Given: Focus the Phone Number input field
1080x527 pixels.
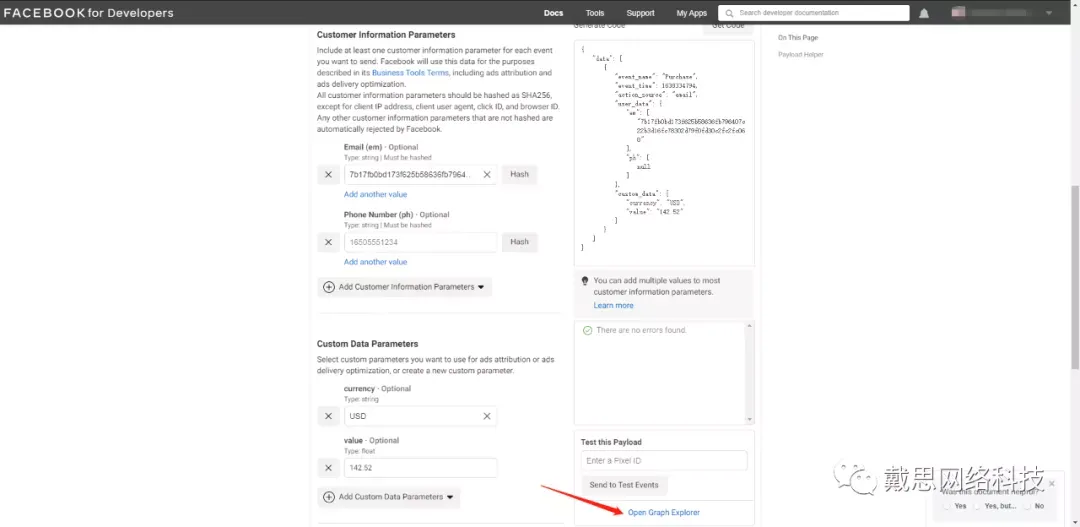Looking at the screenshot, I should (x=420, y=242).
